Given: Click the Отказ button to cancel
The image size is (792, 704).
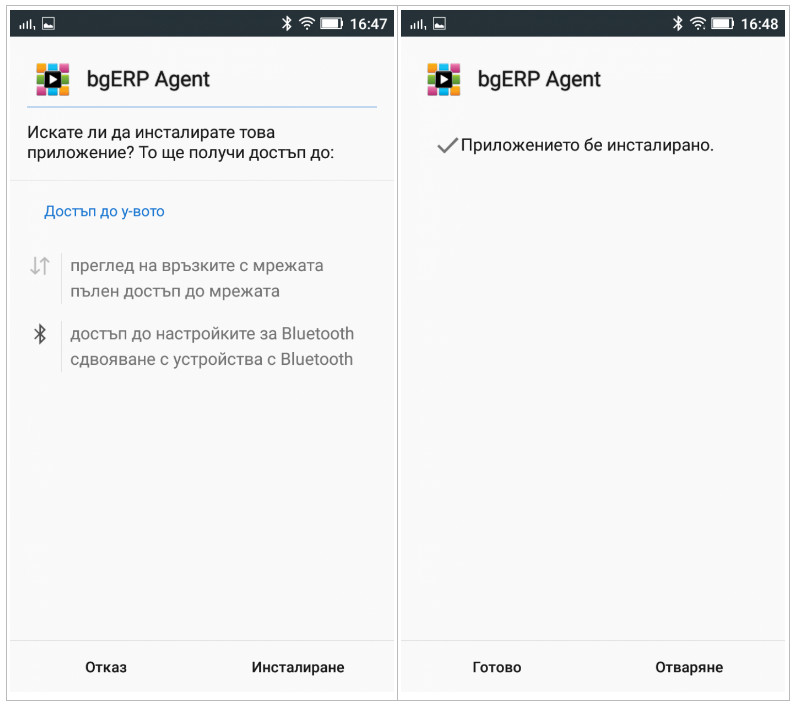Looking at the screenshot, I should 106,667.
